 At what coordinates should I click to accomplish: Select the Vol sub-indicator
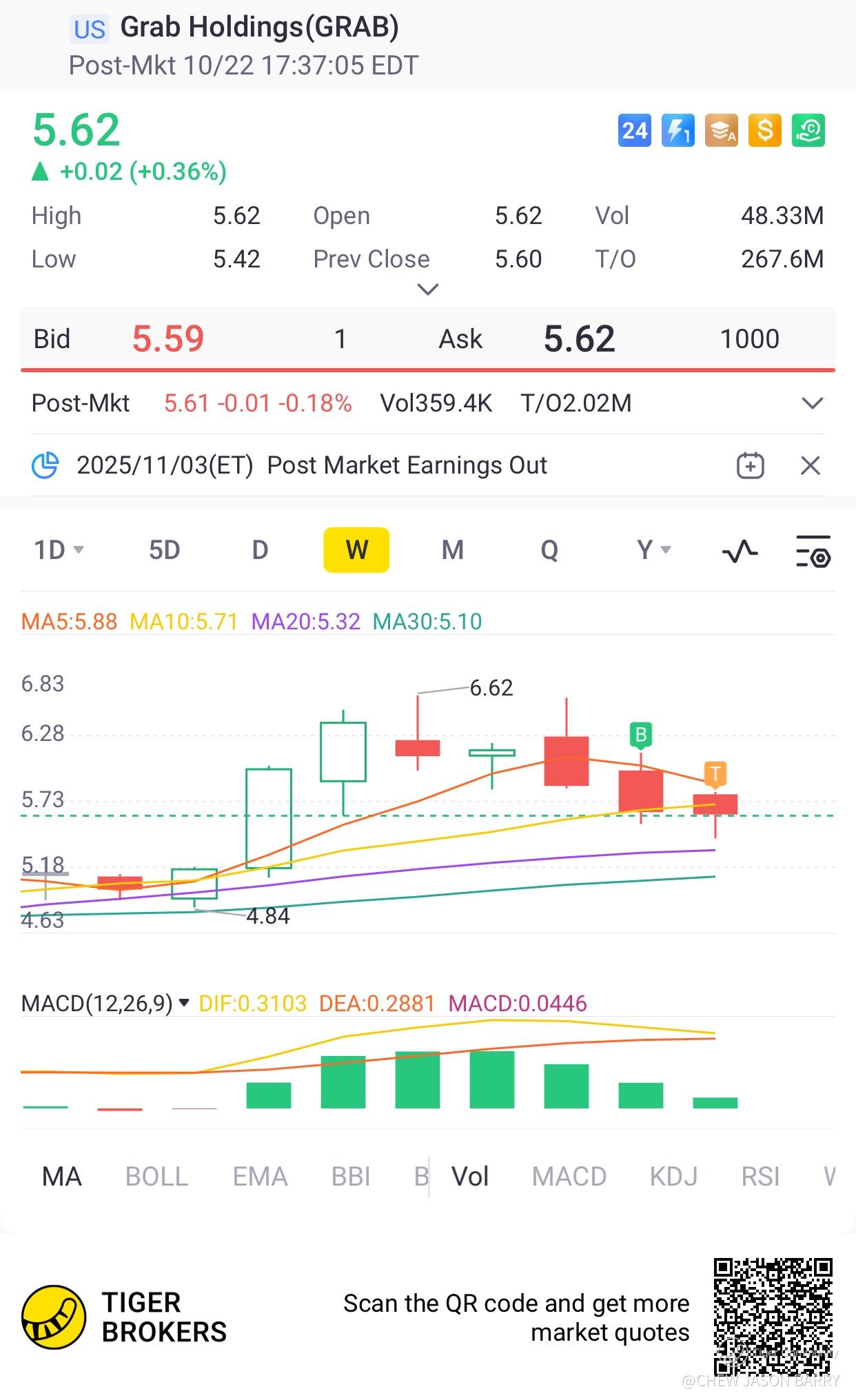coord(470,1177)
